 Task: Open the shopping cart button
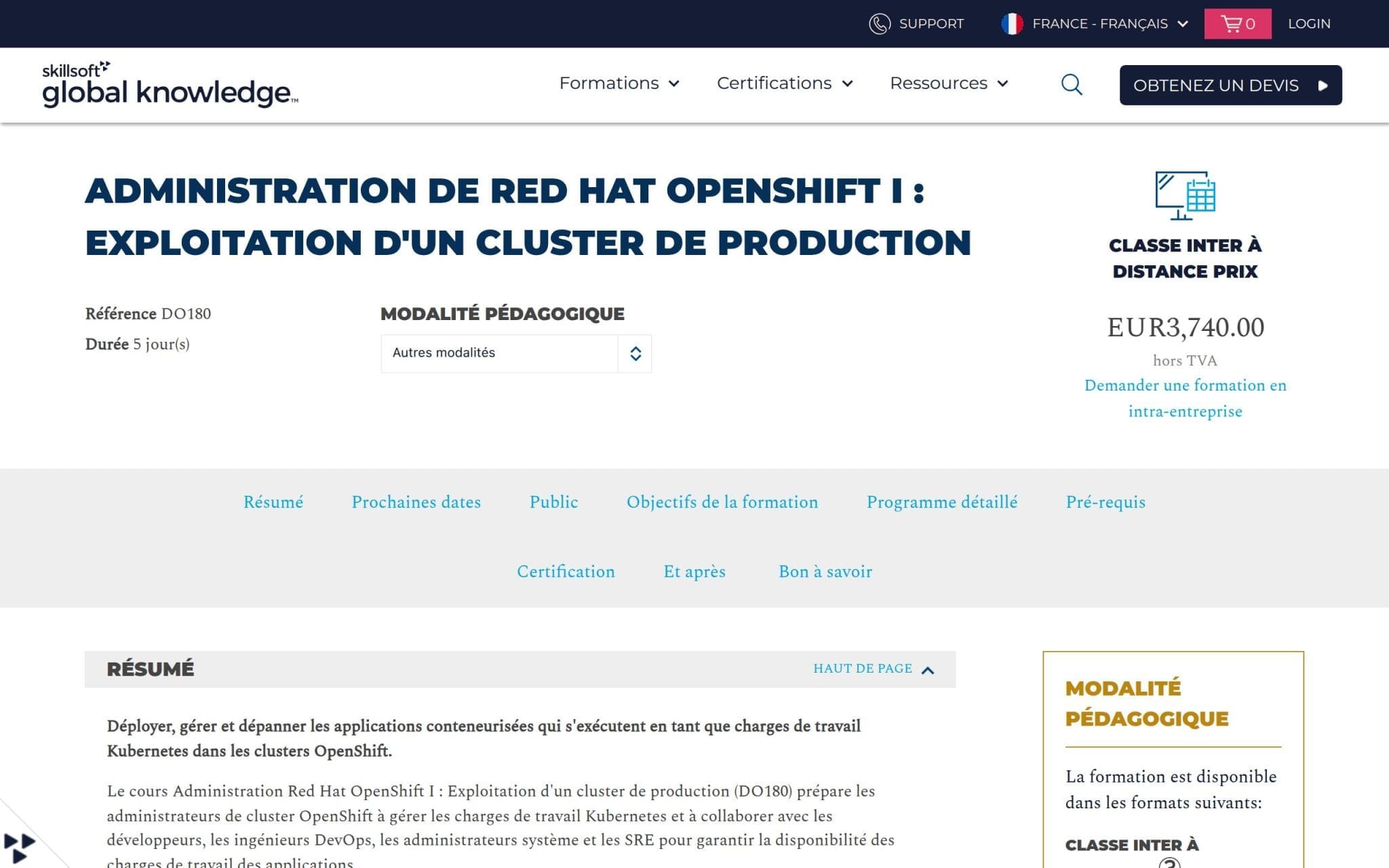[1238, 24]
